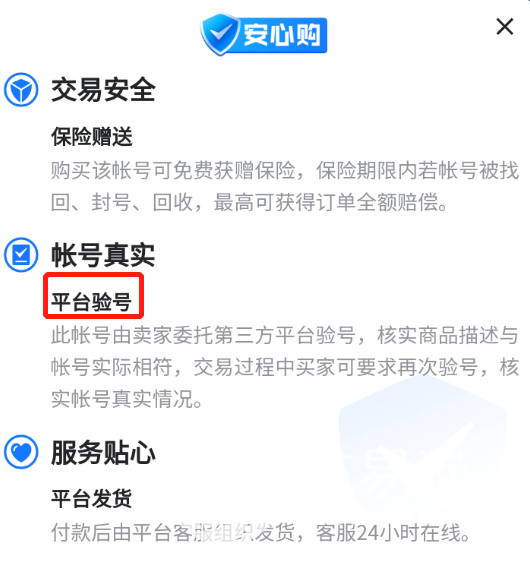Viewport: 530px width, 569px height.
Task: Click the text line 回、封号、回收
Action: point(249,202)
